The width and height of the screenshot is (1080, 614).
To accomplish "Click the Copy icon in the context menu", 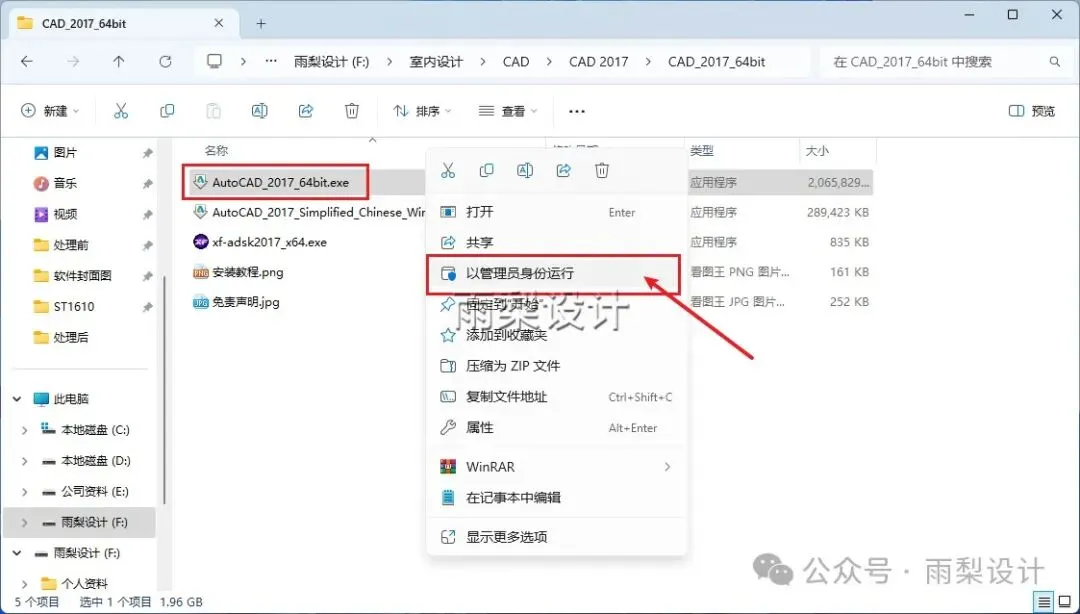I will (486, 170).
